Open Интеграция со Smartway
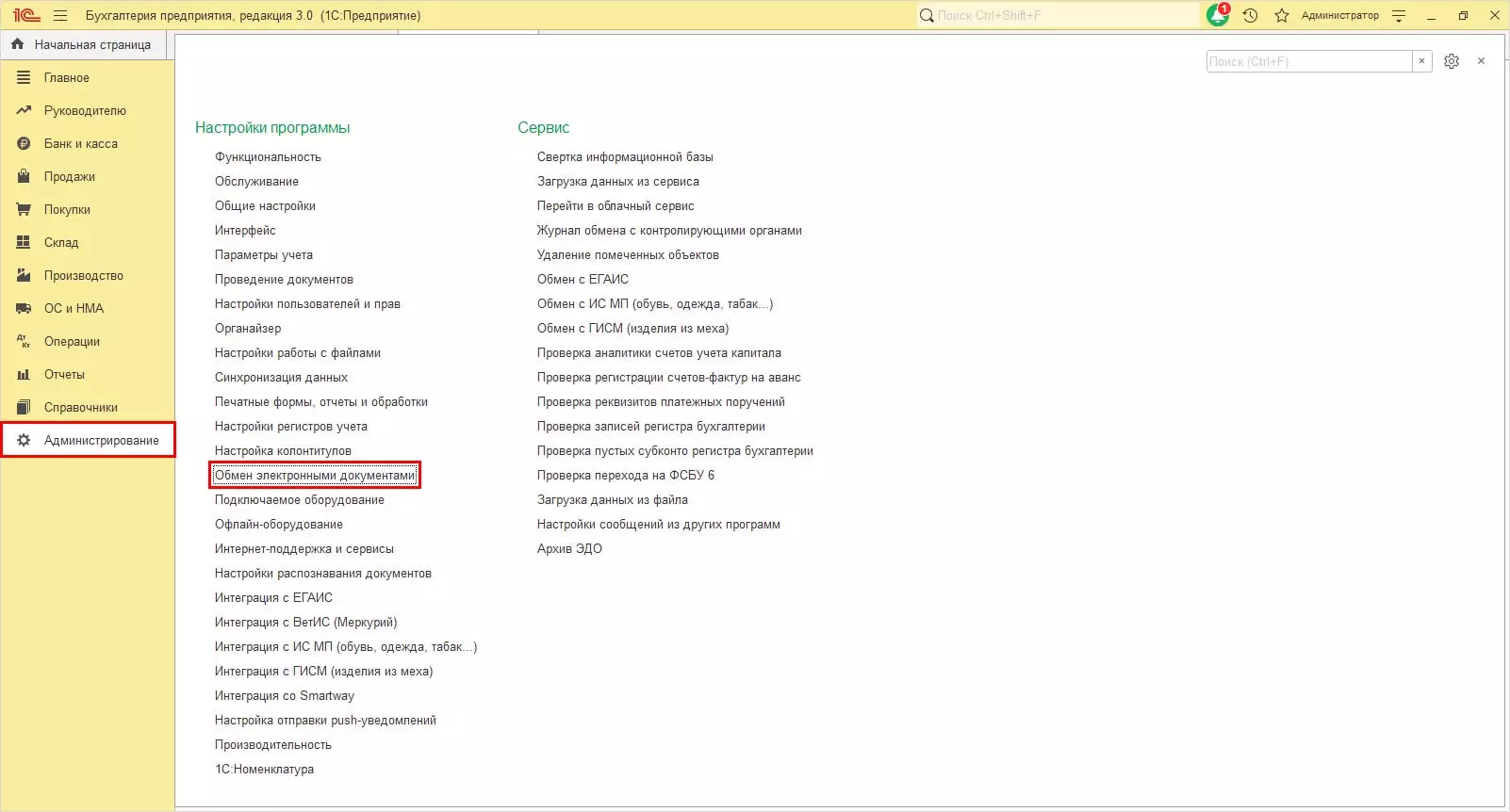Viewport: 1510px width, 812px height. (x=285, y=695)
